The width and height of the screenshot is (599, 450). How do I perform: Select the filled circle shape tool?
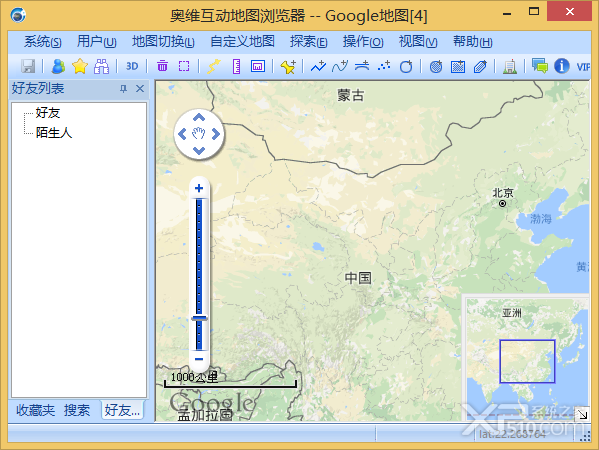click(x=436, y=66)
